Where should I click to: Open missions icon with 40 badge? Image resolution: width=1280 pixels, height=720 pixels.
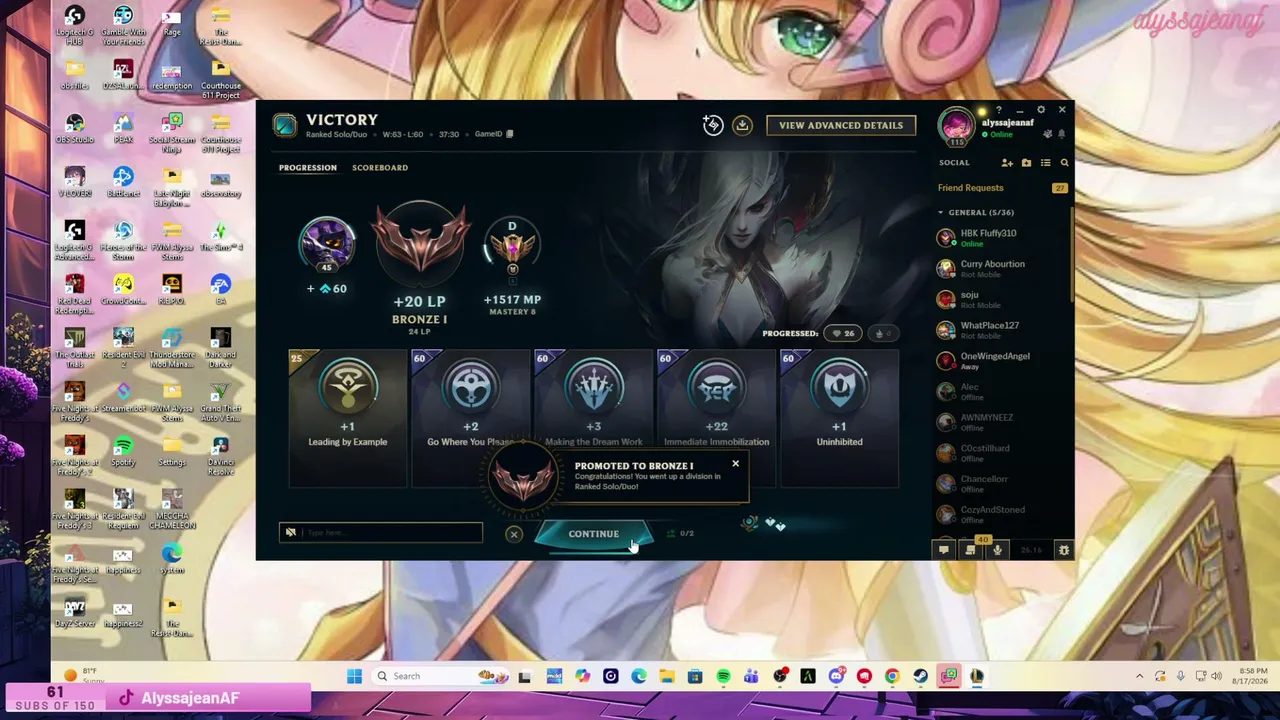point(971,549)
